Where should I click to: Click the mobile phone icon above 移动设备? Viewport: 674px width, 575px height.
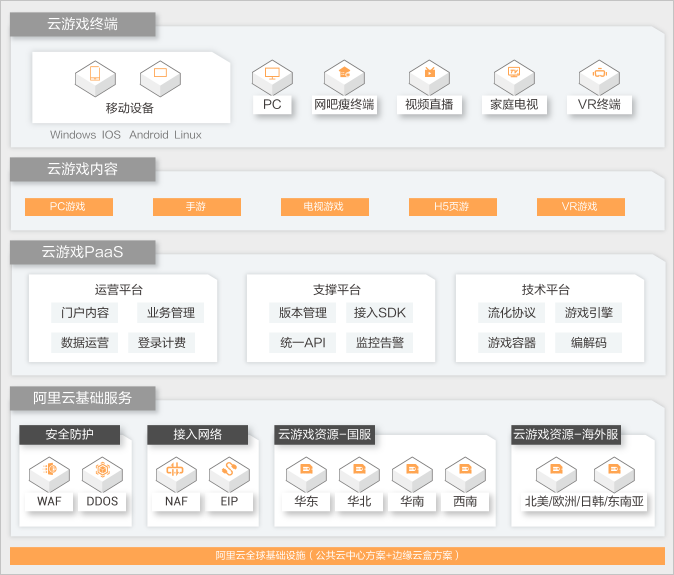tap(95, 78)
